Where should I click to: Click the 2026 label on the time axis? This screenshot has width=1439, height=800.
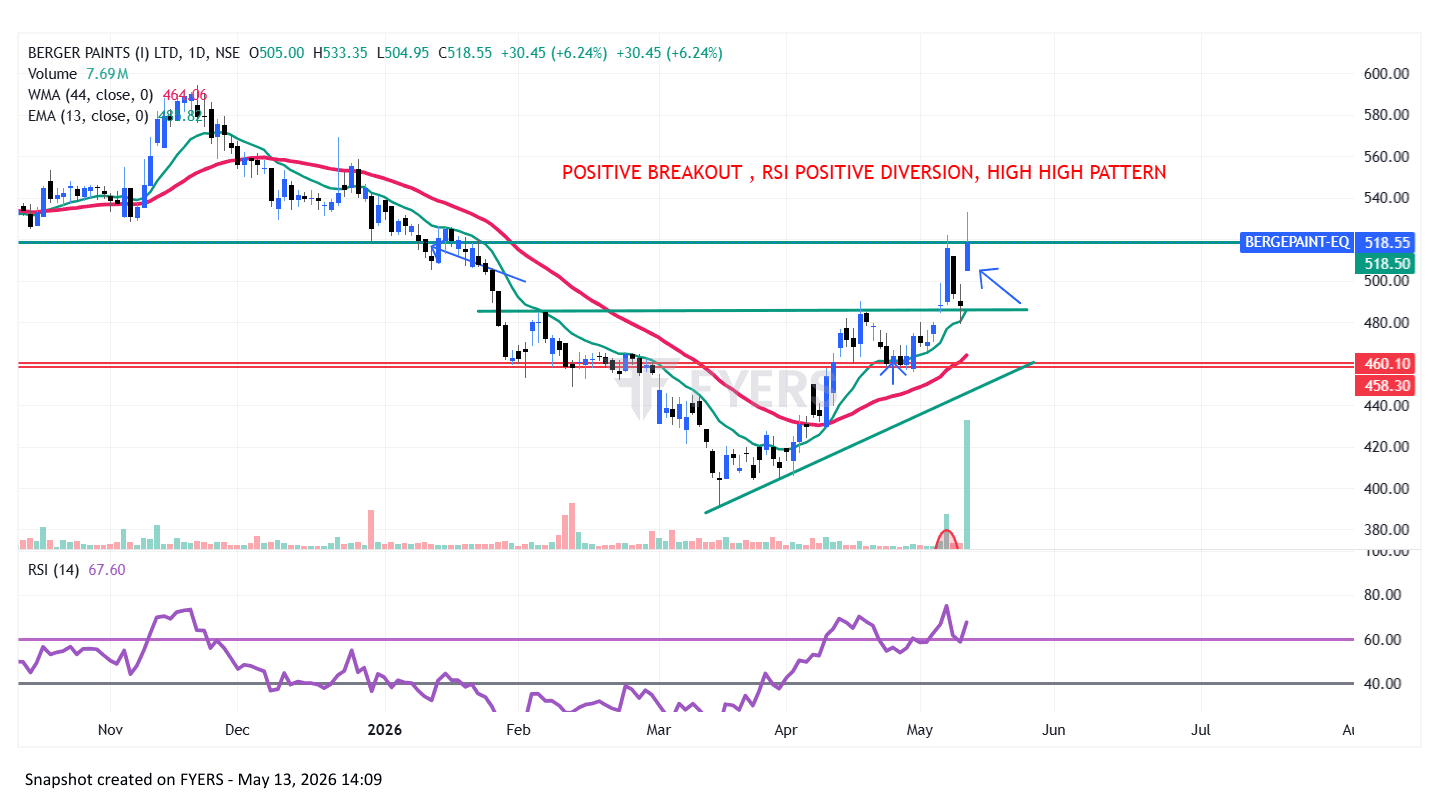[x=384, y=730]
